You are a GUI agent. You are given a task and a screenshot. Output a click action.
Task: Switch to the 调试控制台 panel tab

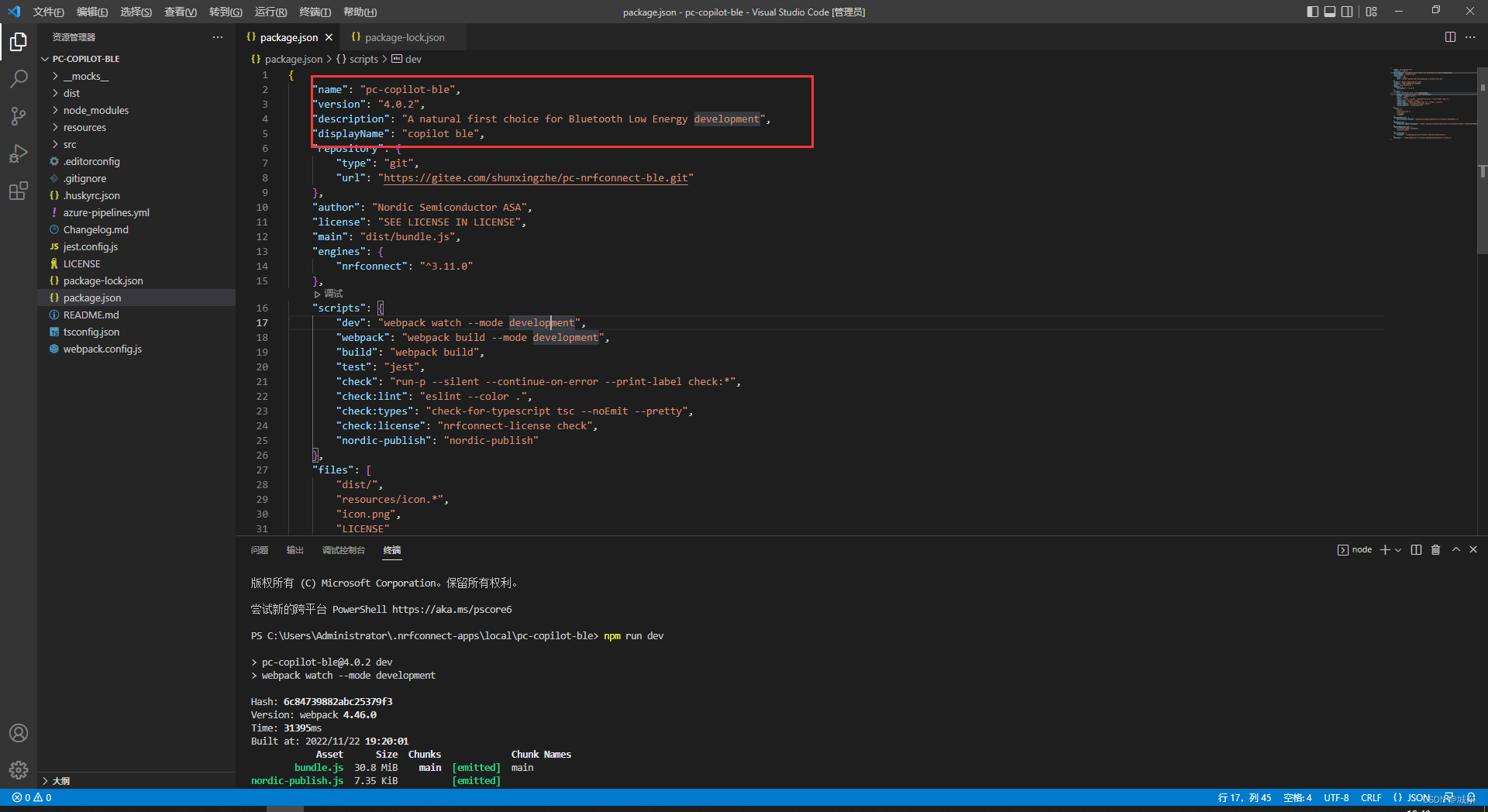[x=343, y=550]
